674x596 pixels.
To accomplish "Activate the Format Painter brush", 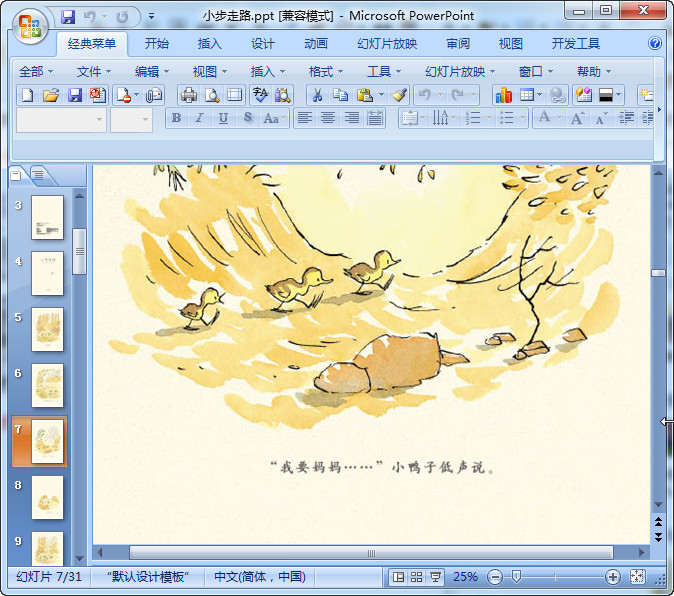I will point(399,95).
